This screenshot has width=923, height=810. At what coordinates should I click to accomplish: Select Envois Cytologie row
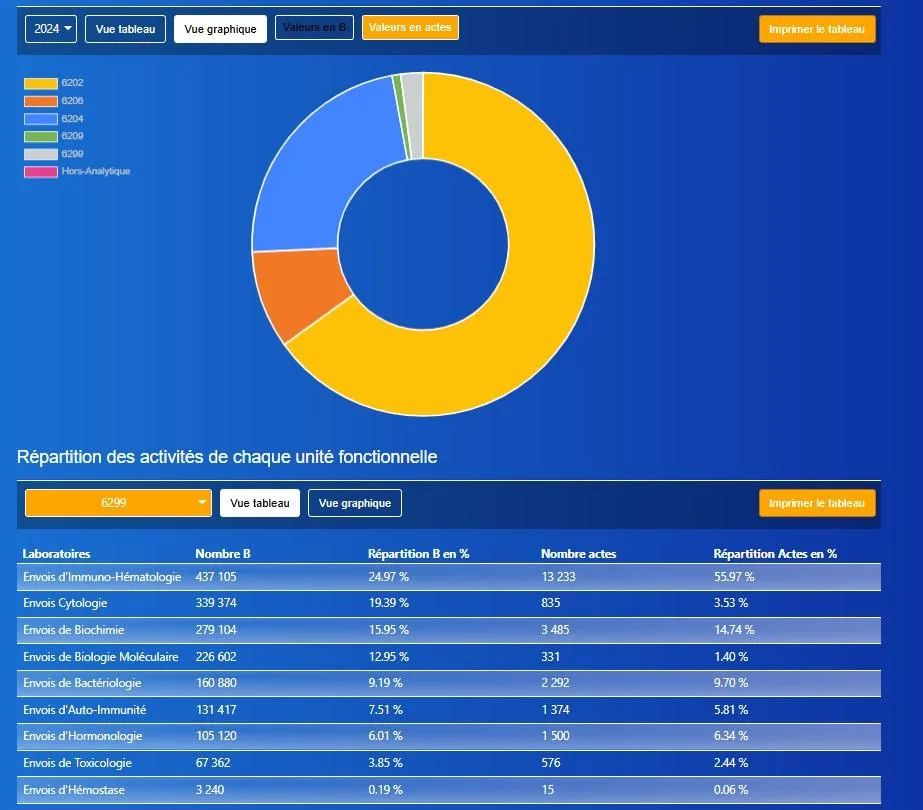(x=449, y=603)
